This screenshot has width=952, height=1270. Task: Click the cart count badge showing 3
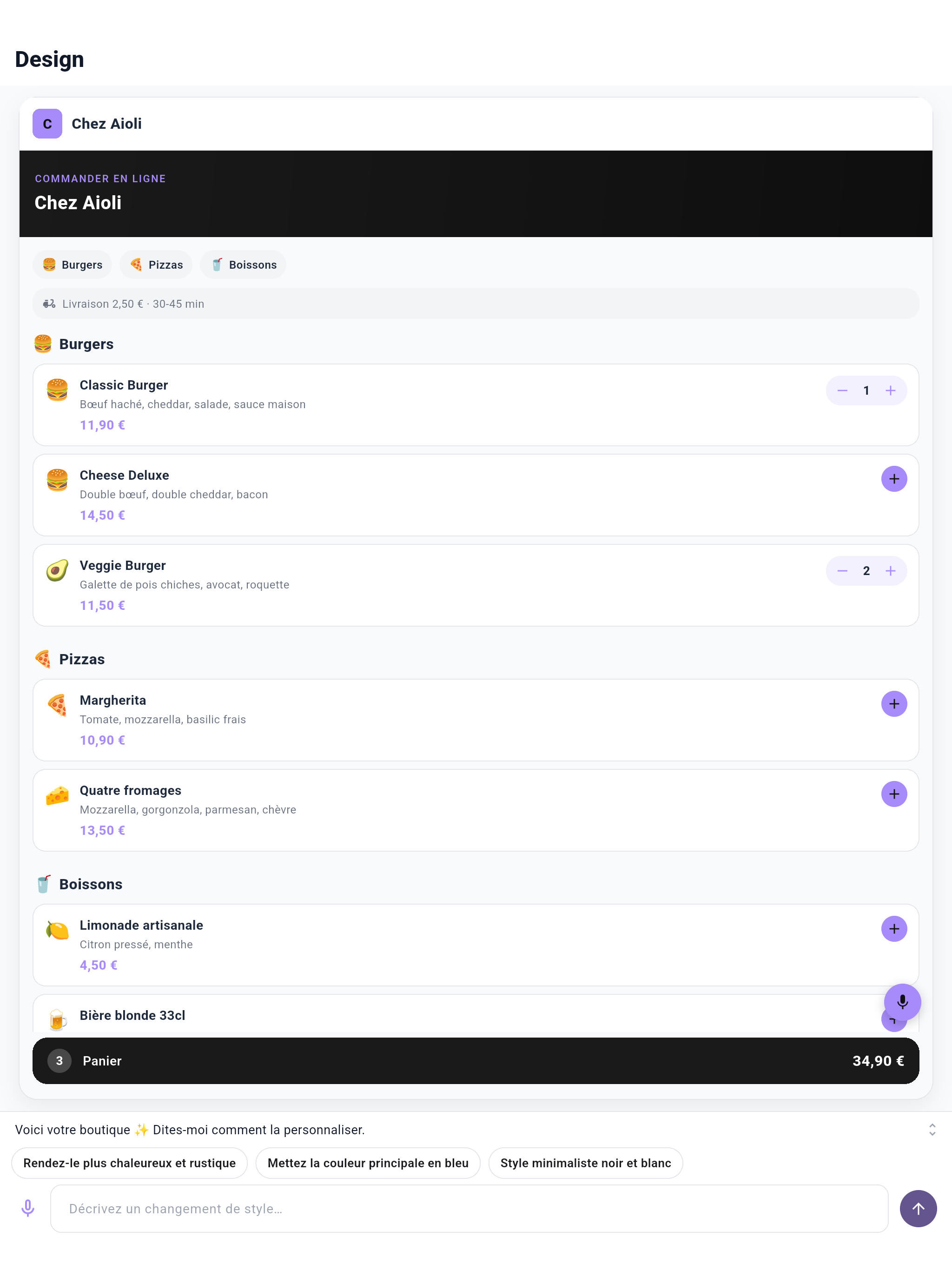coord(59,1061)
